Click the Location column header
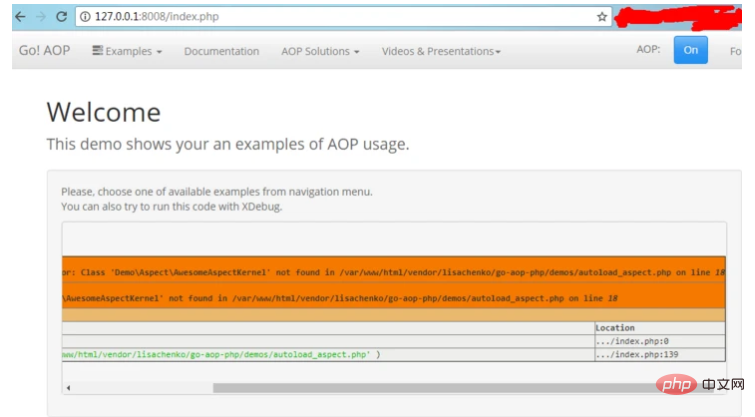Viewport: 755px width, 417px height. pos(614,327)
